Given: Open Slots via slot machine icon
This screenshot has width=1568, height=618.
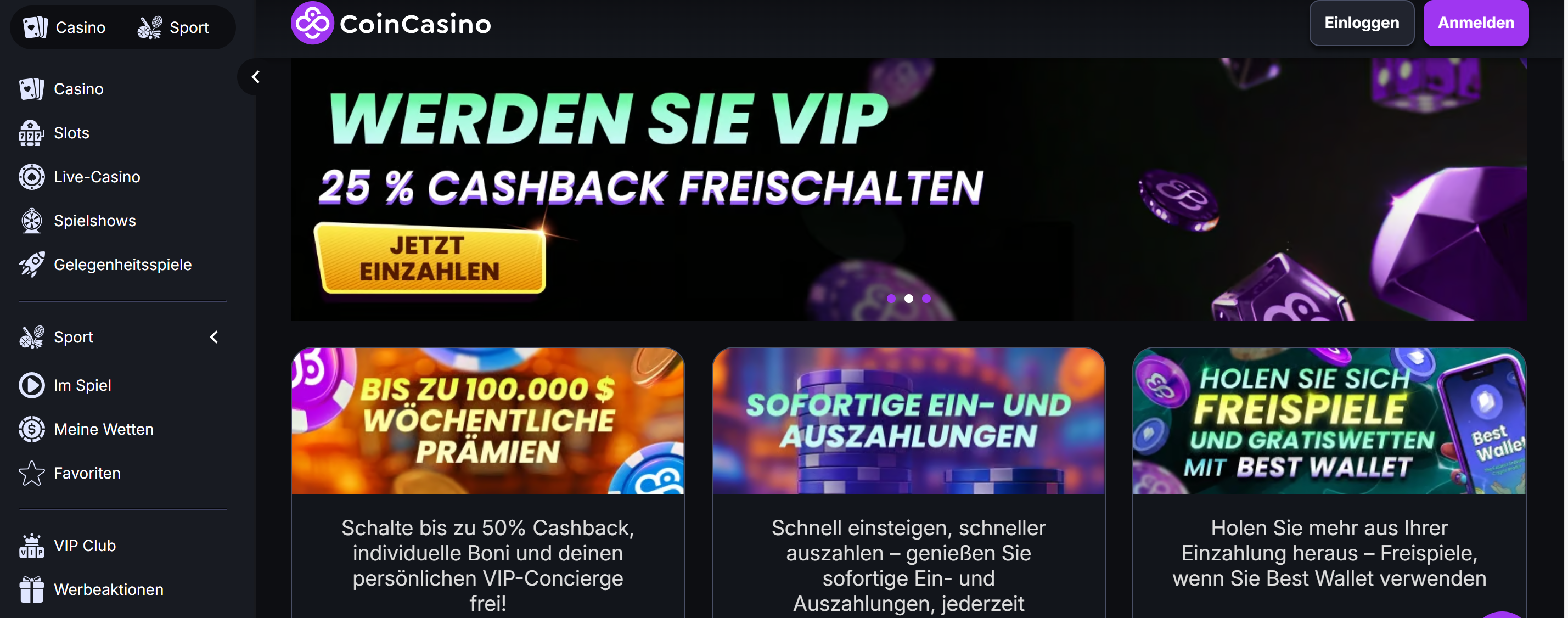Looking at the screenshot, I should tap(31, 133).
